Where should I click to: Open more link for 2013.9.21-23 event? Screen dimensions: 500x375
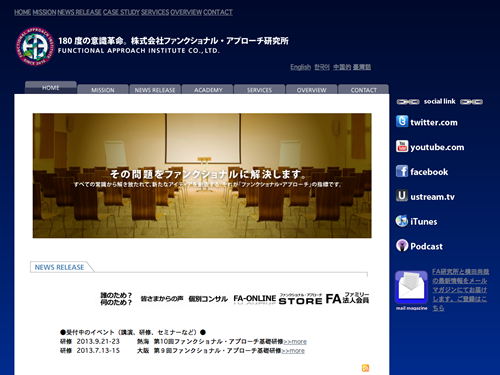tap(295, 342)
